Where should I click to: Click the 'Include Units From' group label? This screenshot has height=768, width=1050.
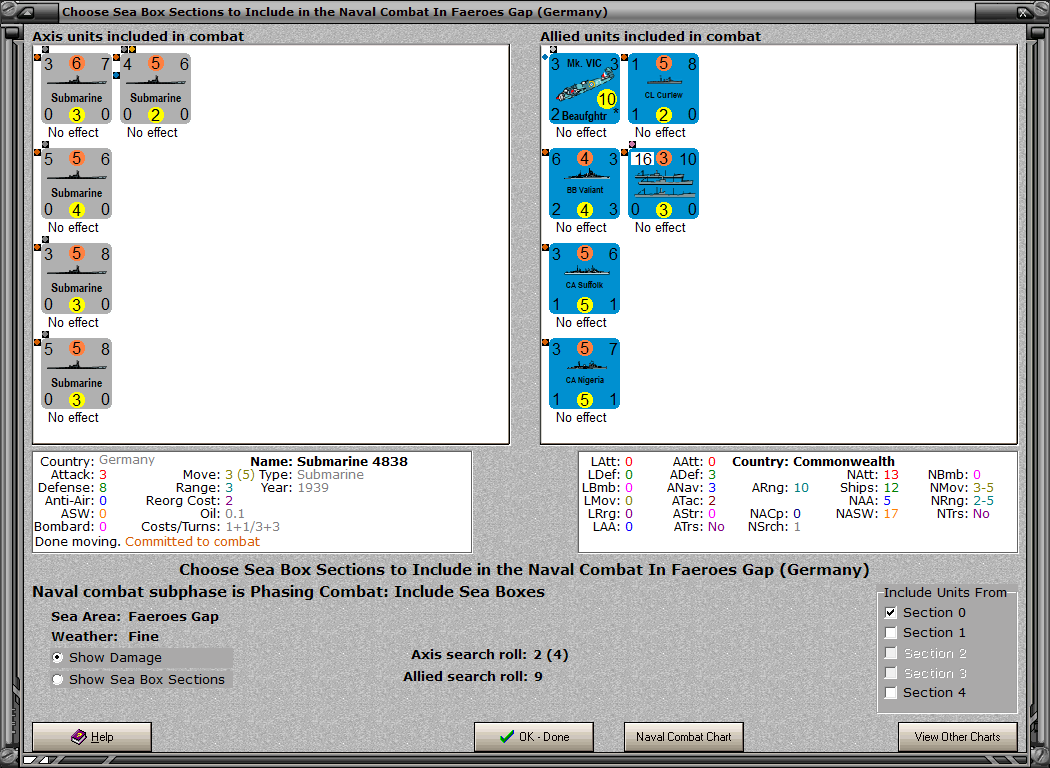(945, 593)
